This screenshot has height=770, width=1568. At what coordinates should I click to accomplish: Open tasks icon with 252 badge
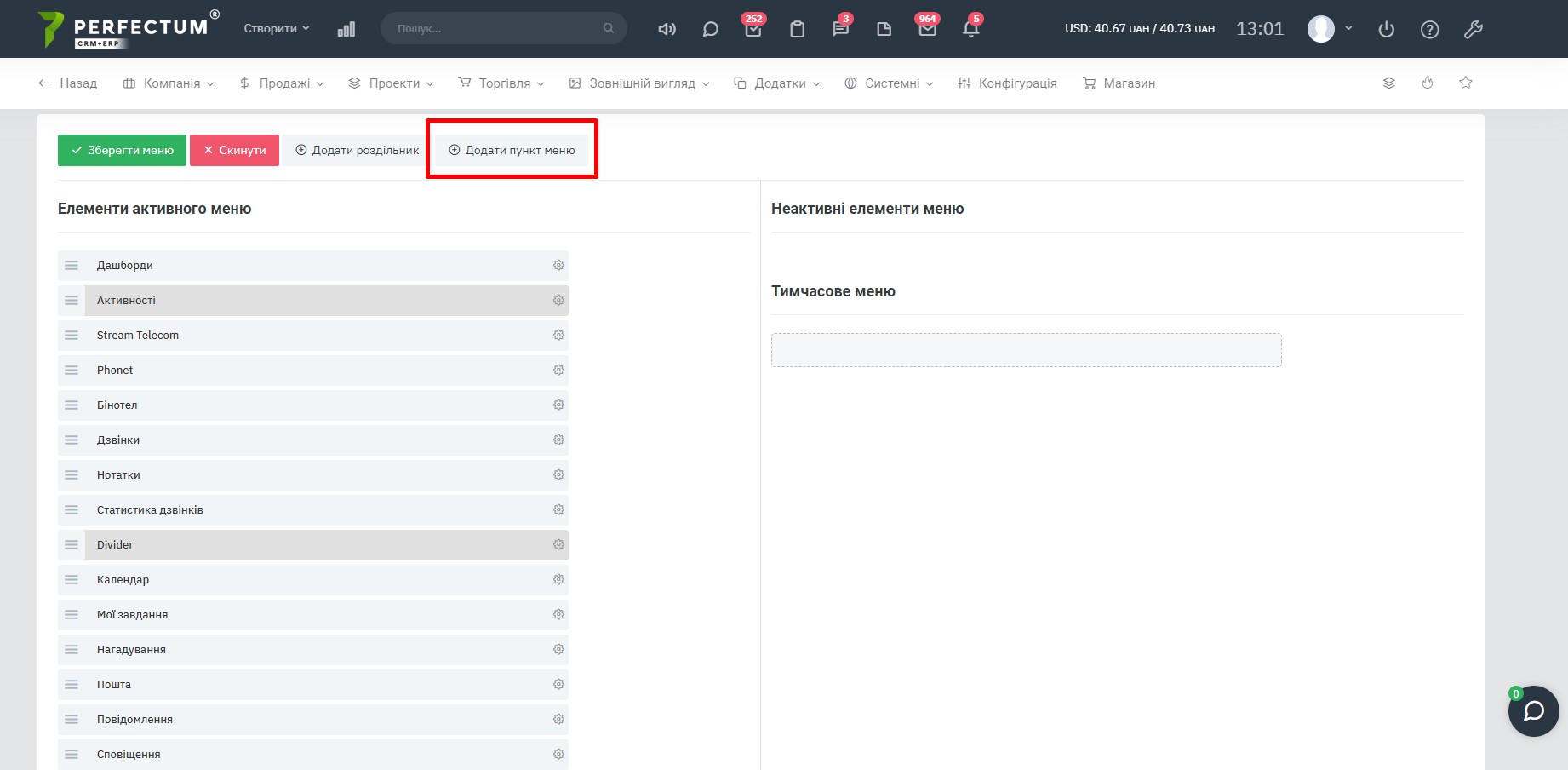tap(753, 29)
